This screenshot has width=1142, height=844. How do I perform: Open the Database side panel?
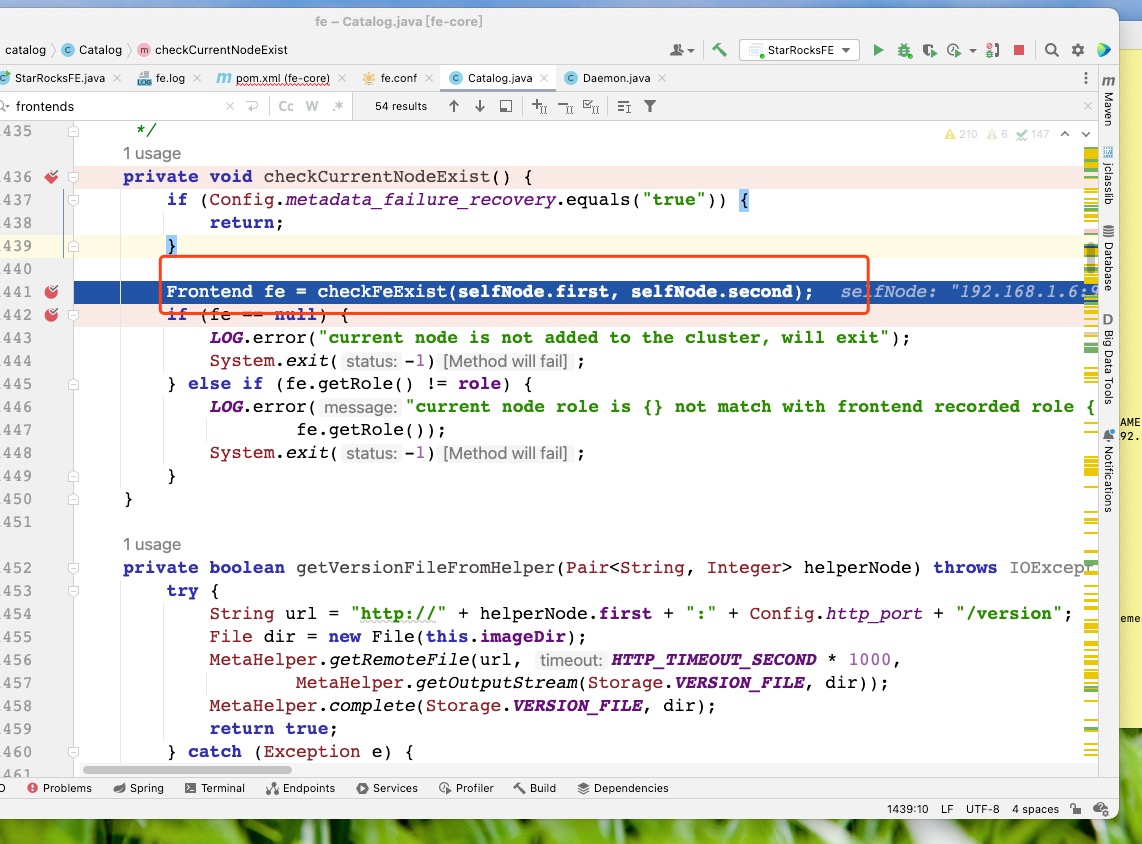coord(1108,258)
